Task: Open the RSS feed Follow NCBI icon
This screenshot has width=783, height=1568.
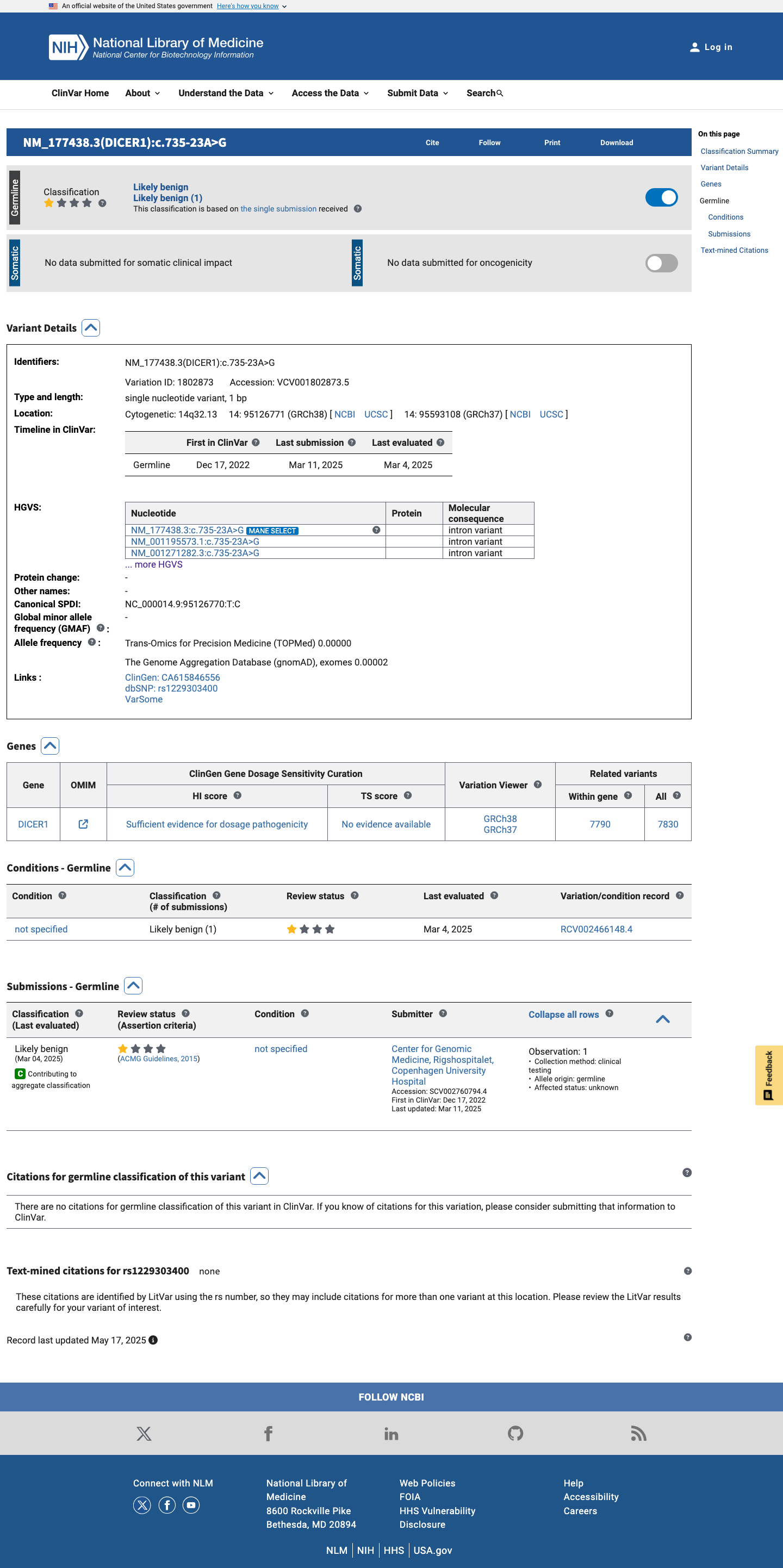Action: 638,1434
